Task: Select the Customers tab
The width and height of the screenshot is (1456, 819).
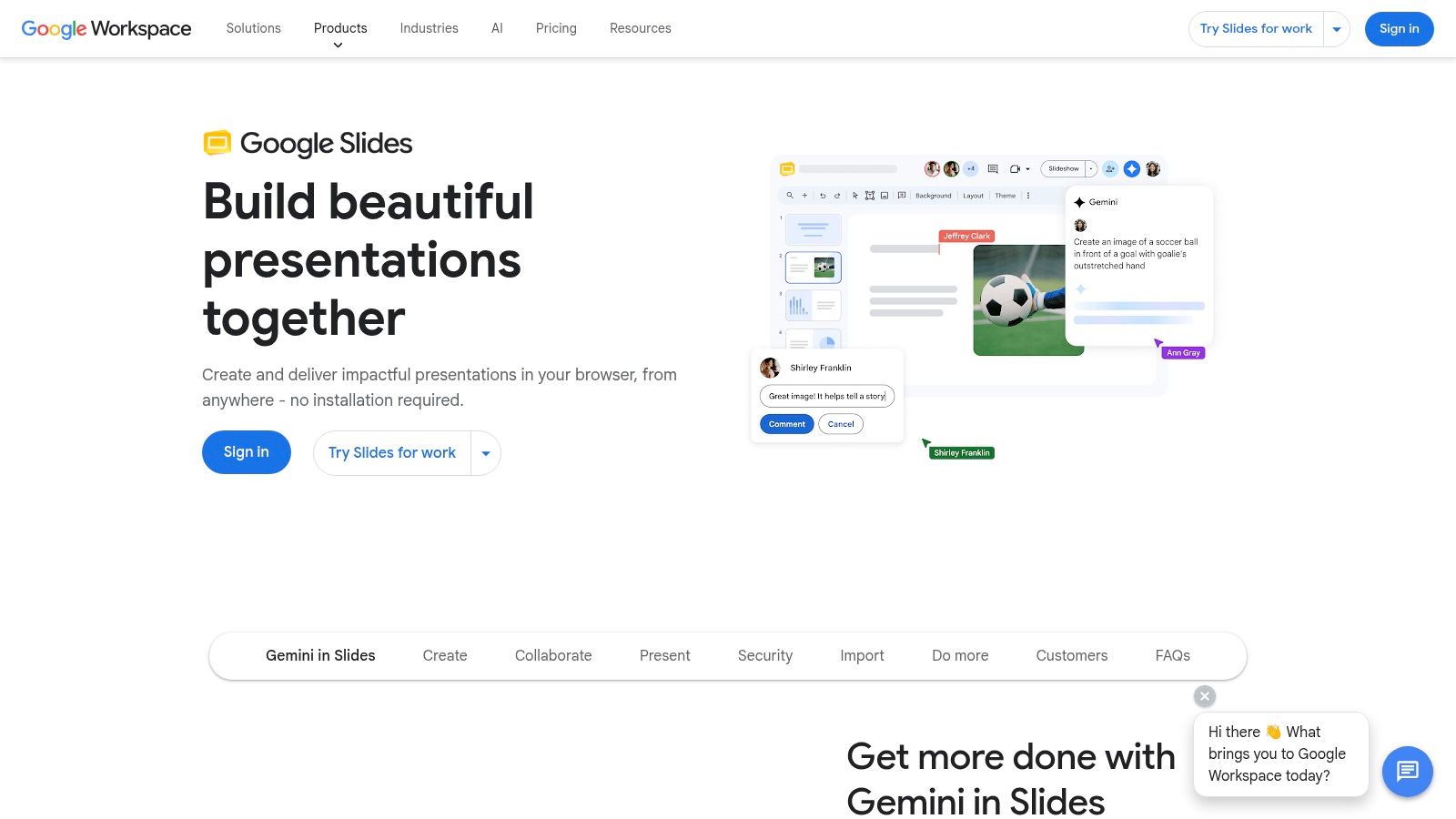Action: point(1072,655)
